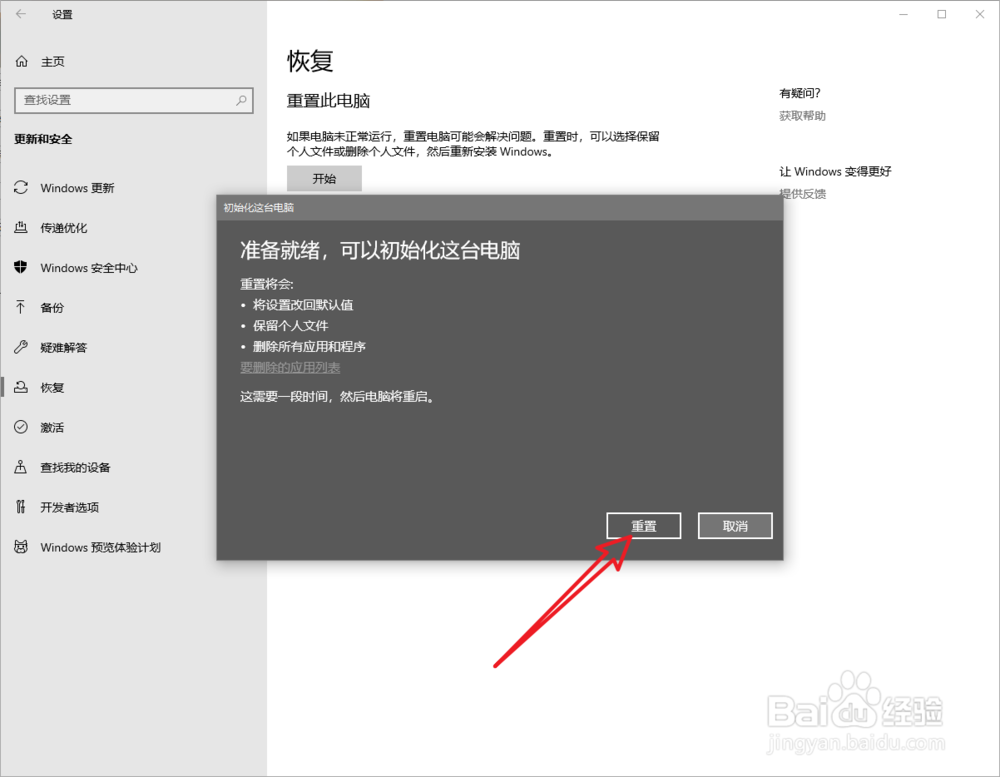This screenshot has height=777, width=1000.
Task: Click inside the 查找设置 search box
Action: pos(134,100)
